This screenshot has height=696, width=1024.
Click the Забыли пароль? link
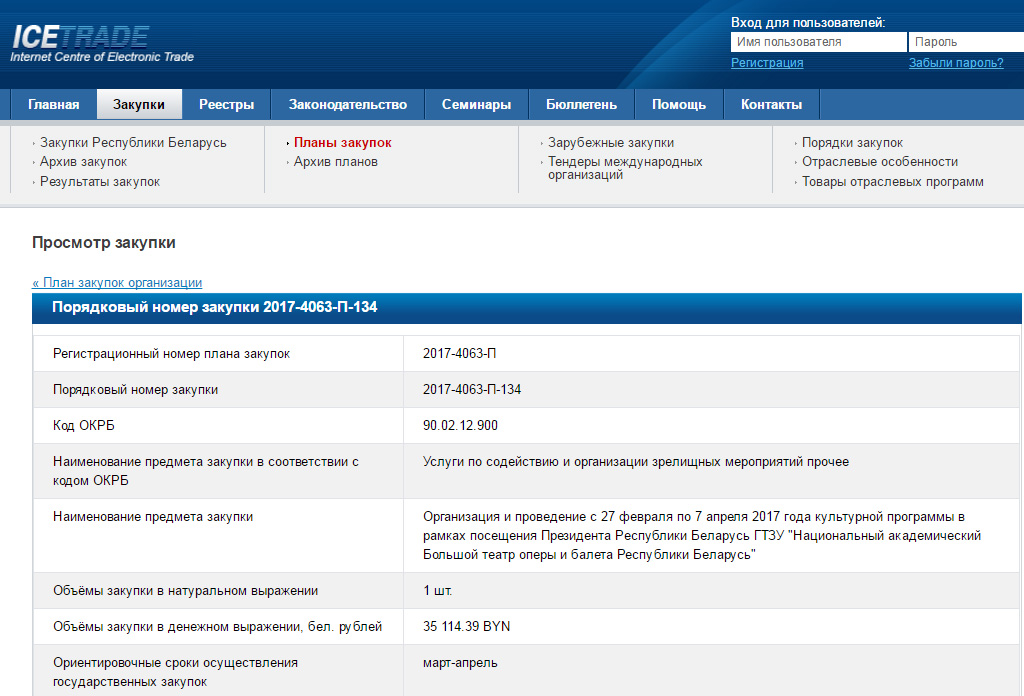[955, 63]
